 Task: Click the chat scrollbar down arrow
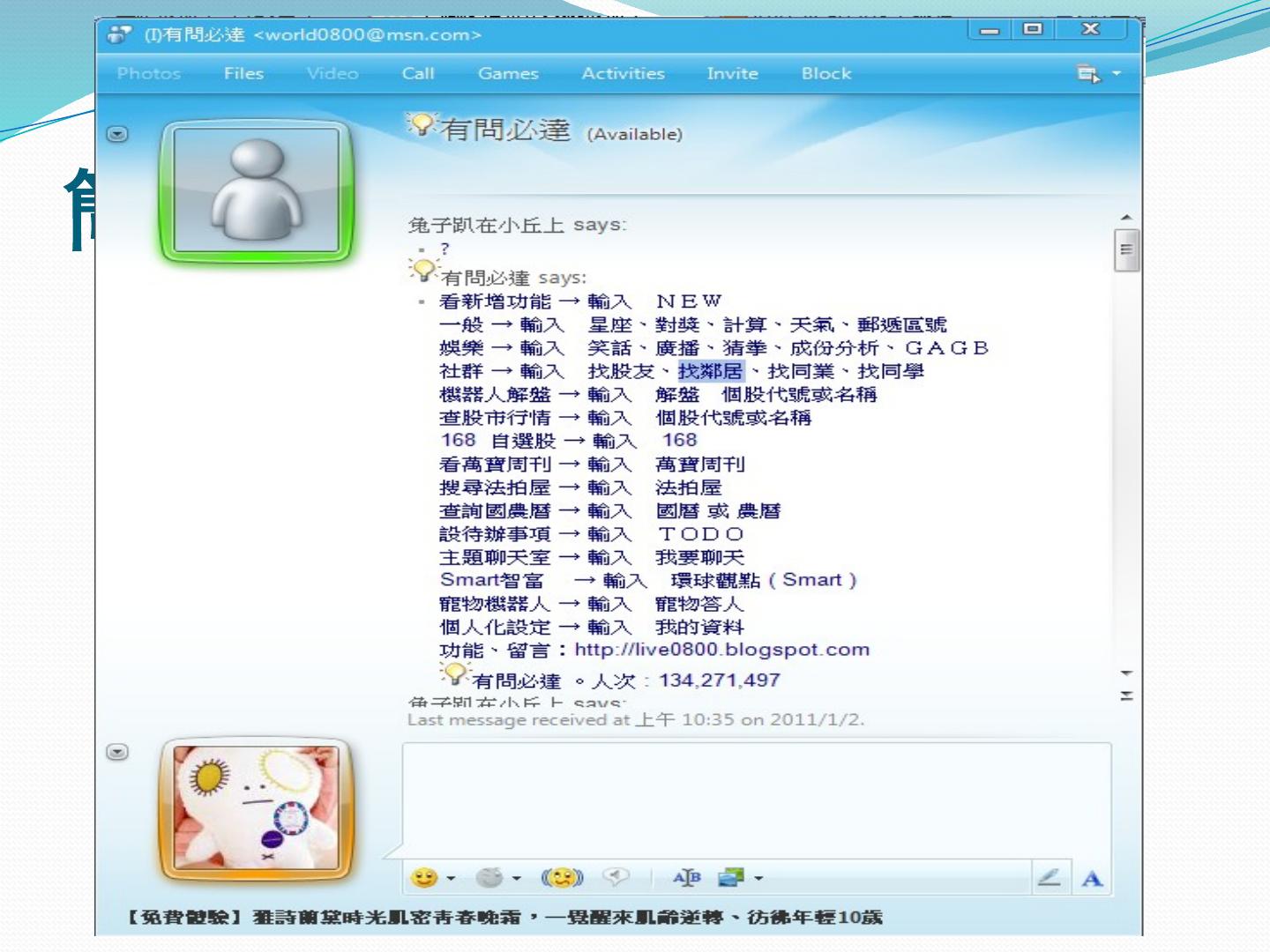pyautogui.click(x=1126, y=673)
